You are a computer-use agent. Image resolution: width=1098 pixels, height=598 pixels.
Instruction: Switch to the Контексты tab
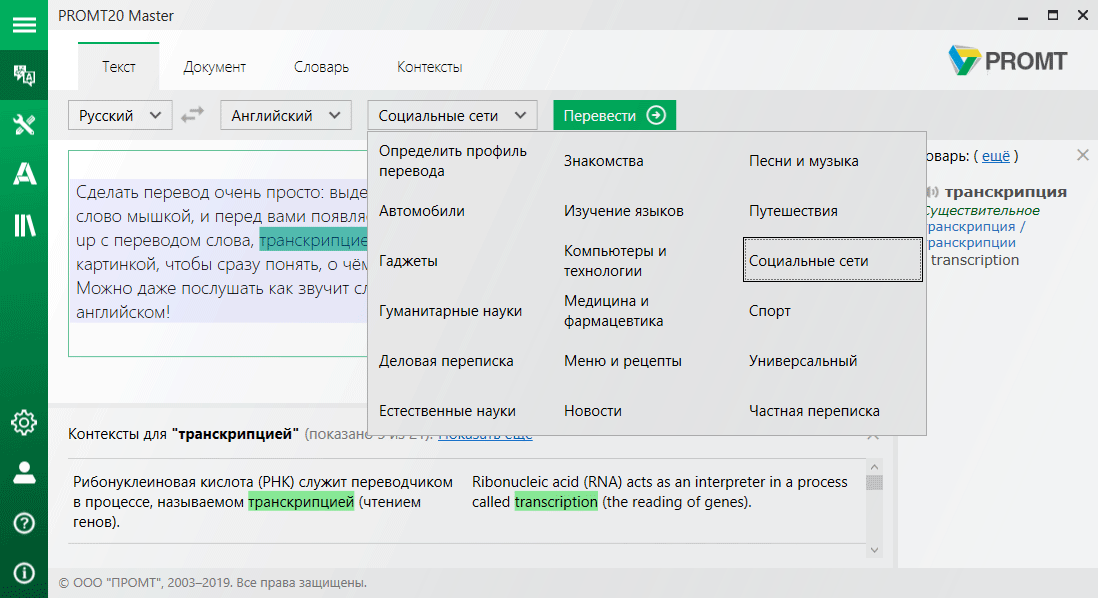pyautogui.click(x=429, y=67)
